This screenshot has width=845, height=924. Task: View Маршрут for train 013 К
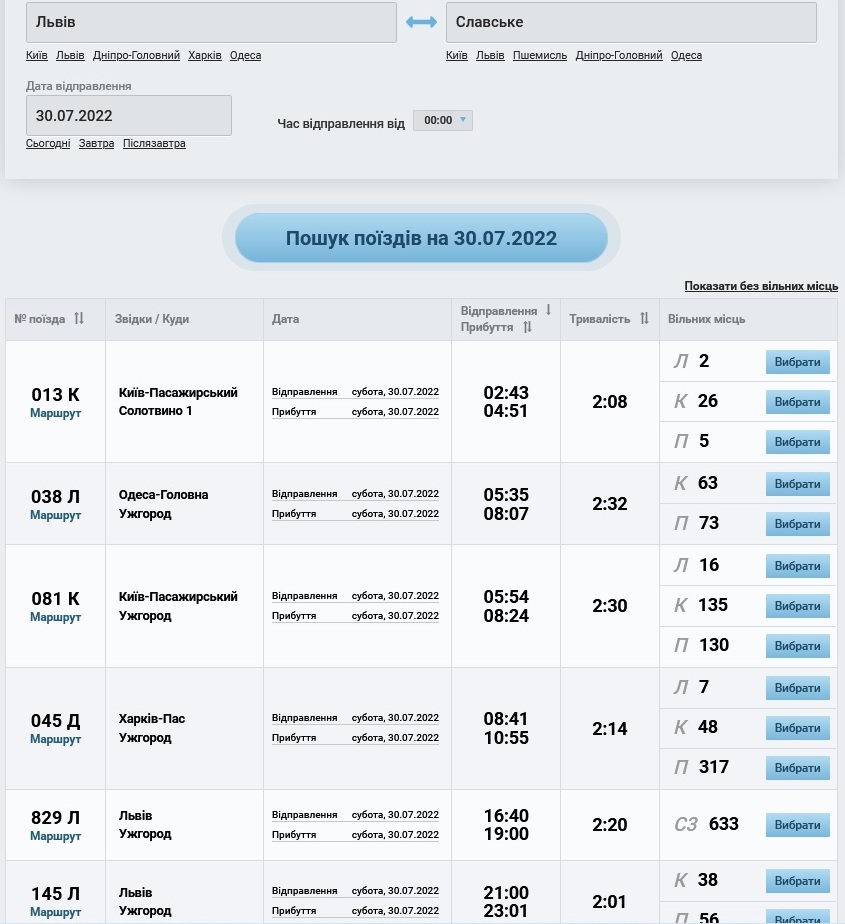55,413
